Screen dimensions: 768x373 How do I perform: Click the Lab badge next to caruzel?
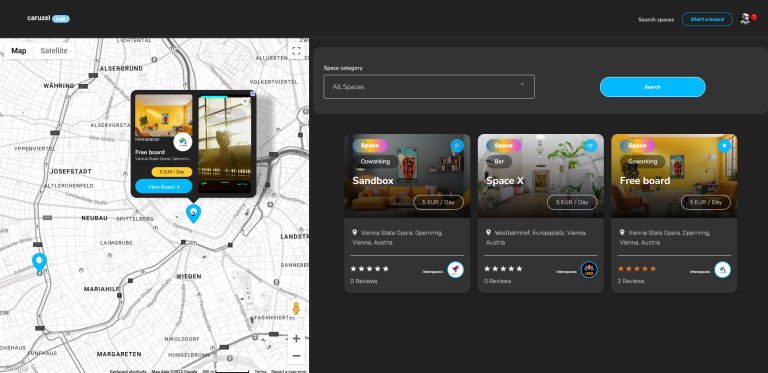61,19
